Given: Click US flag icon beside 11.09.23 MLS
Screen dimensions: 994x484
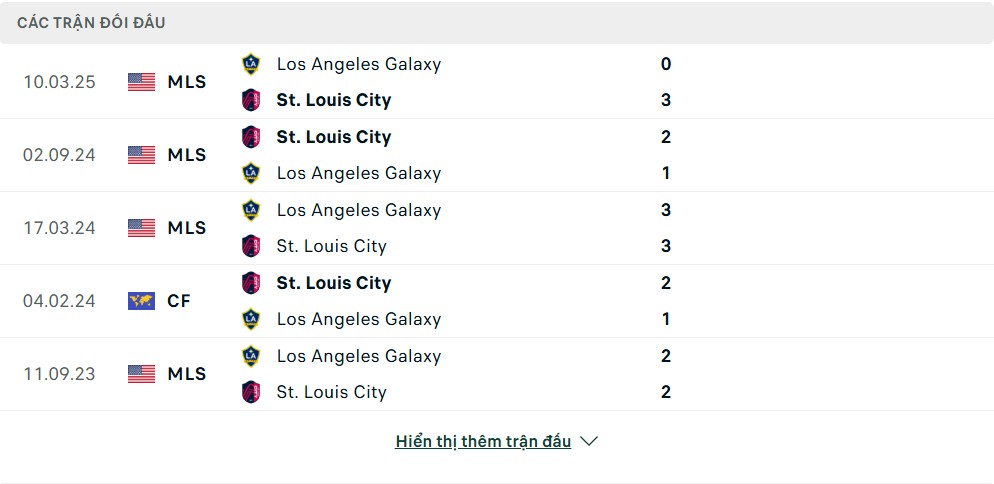Looking at the screenshot, I should [141, 374].
